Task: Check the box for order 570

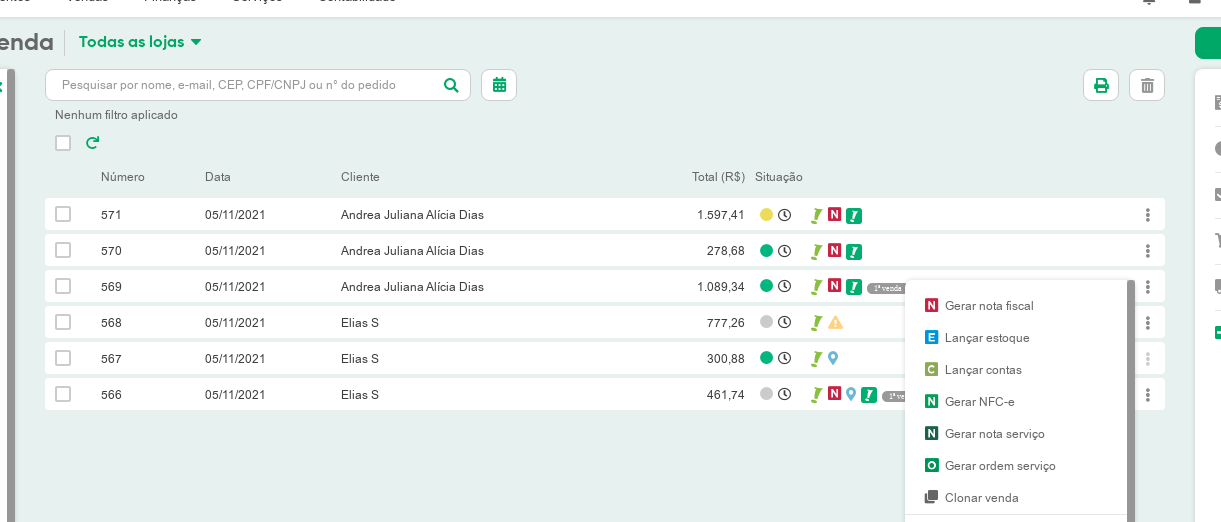Action: (63, 250)
